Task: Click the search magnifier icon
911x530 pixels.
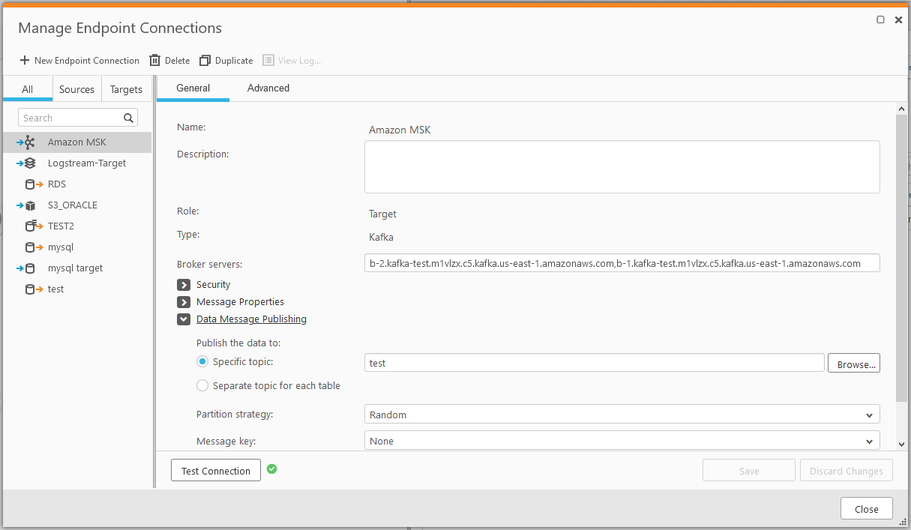Action: click(x=128, y=118)
